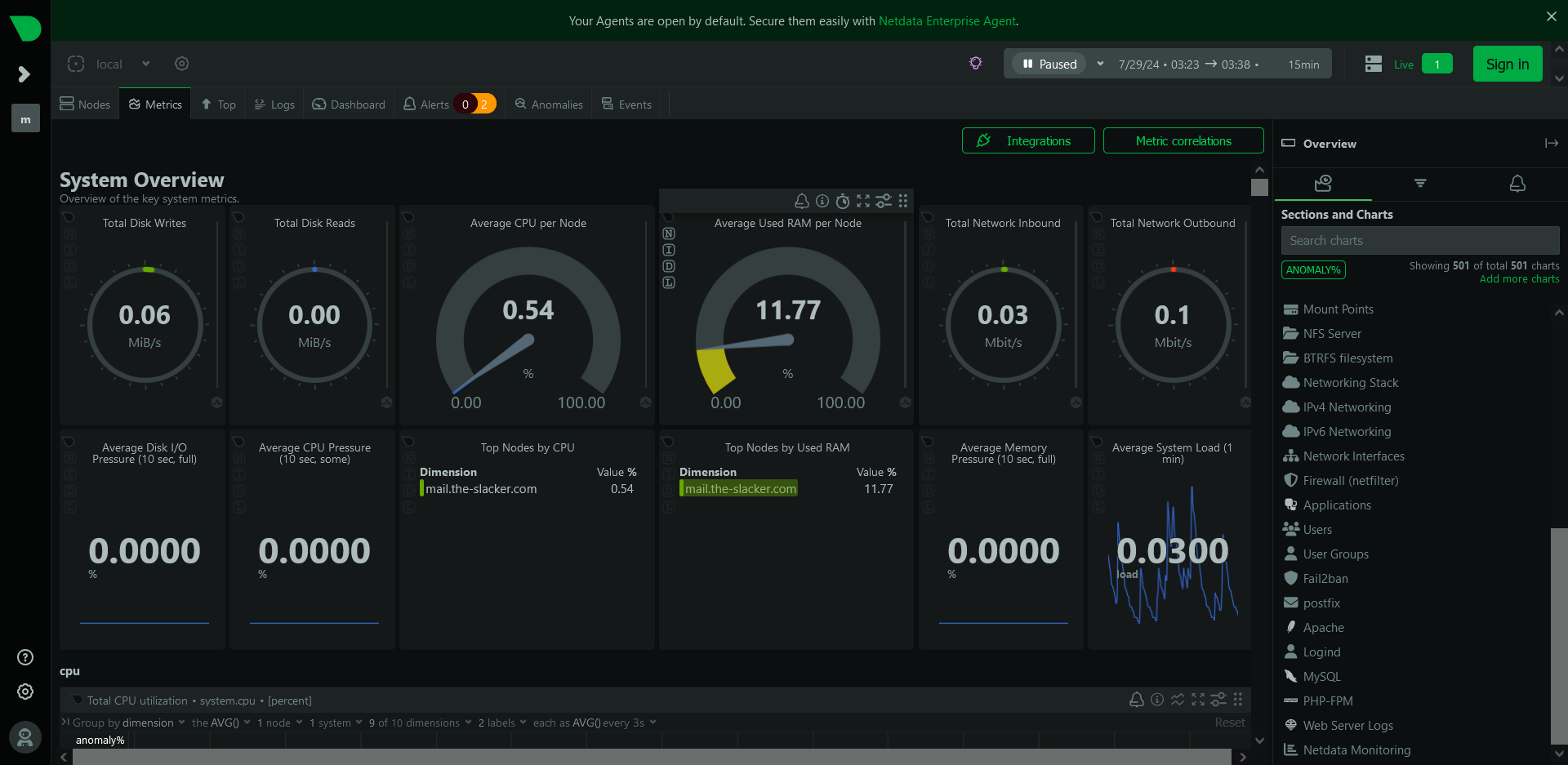Click the Netdata logo icon

point(25,28)
